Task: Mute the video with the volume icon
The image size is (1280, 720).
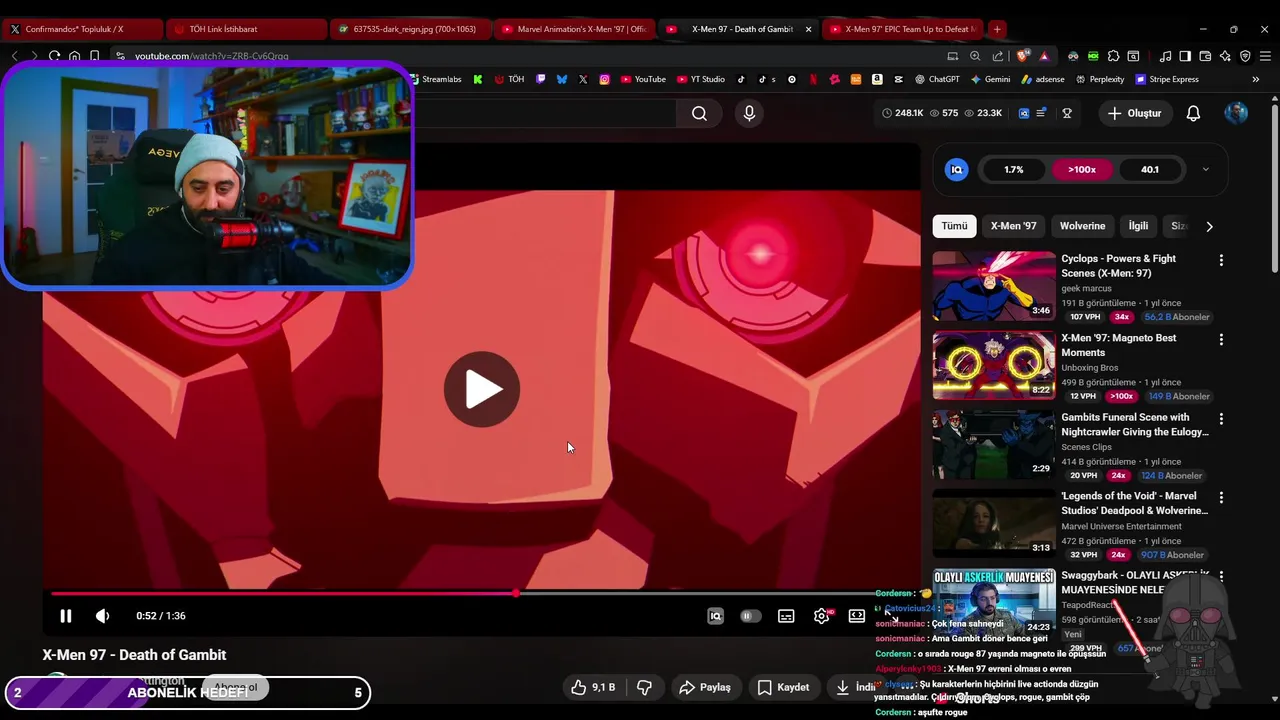Action: coord(102,616)
